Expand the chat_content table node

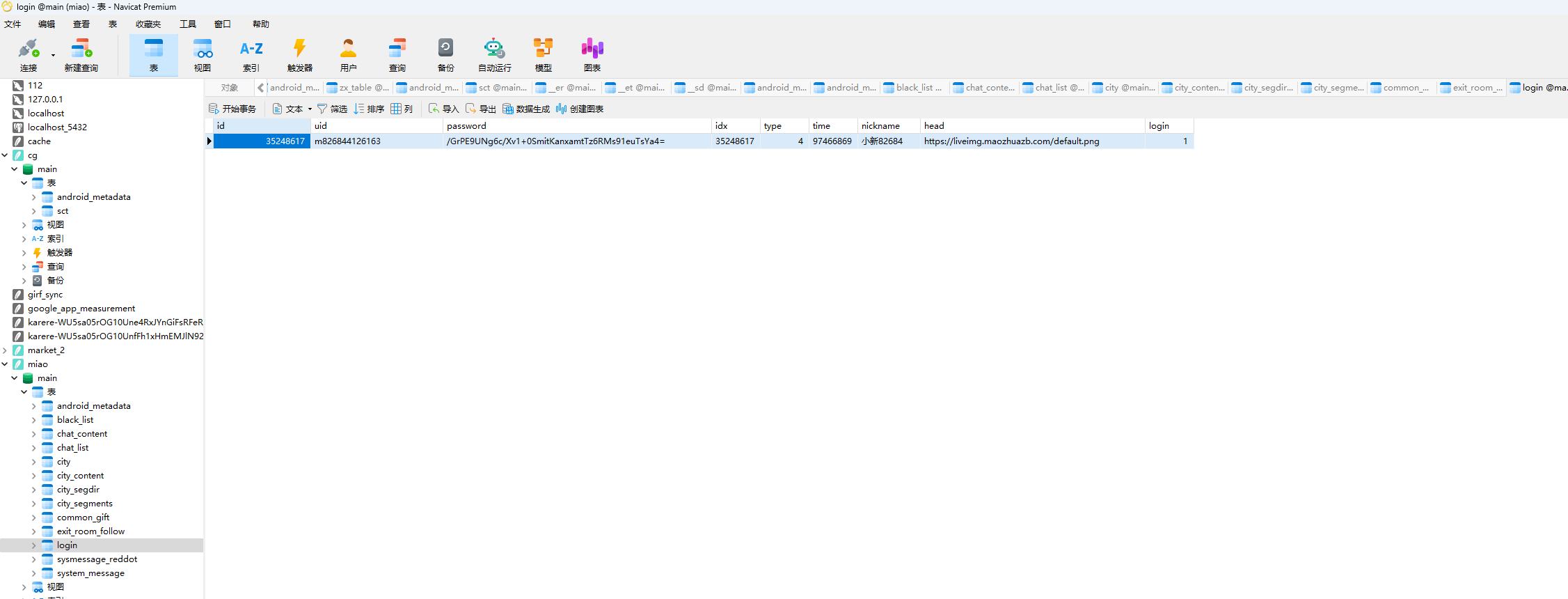click(x=33, y=434)
